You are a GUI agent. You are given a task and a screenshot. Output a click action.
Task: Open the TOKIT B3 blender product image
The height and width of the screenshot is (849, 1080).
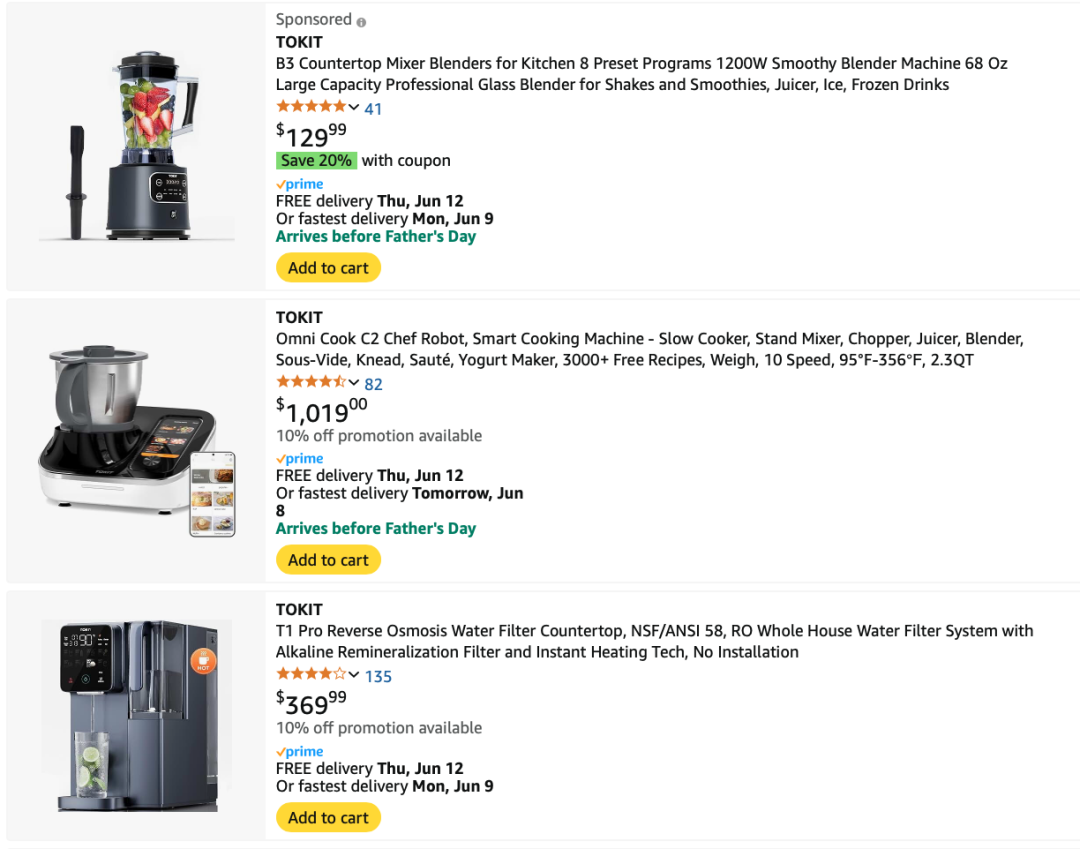tap(136, 146)
